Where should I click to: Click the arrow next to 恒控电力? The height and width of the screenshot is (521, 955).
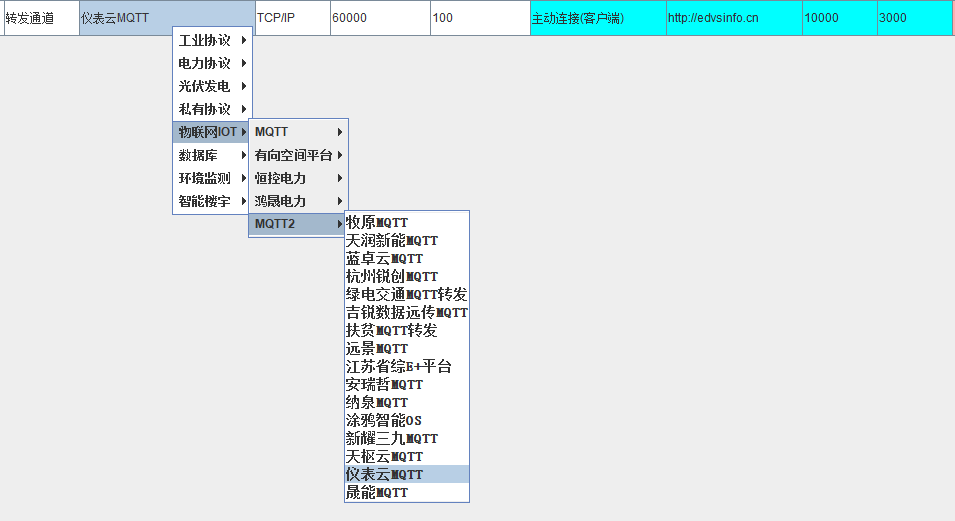point(340,179)
